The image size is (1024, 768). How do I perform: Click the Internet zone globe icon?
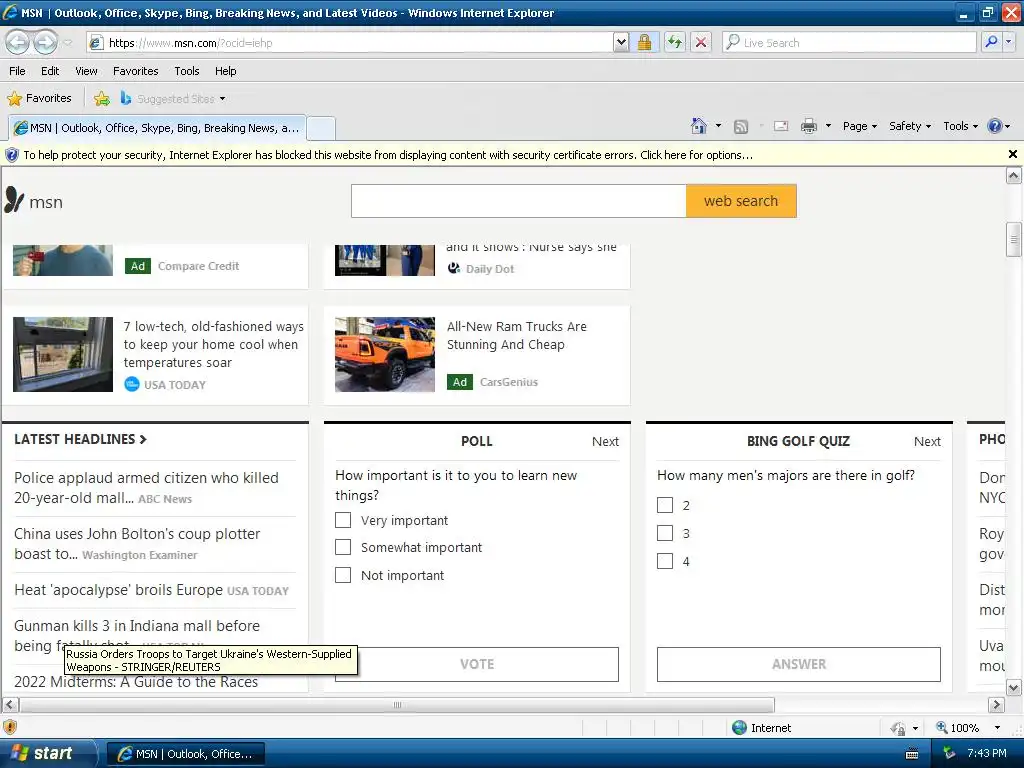click(x=739, y=728)
